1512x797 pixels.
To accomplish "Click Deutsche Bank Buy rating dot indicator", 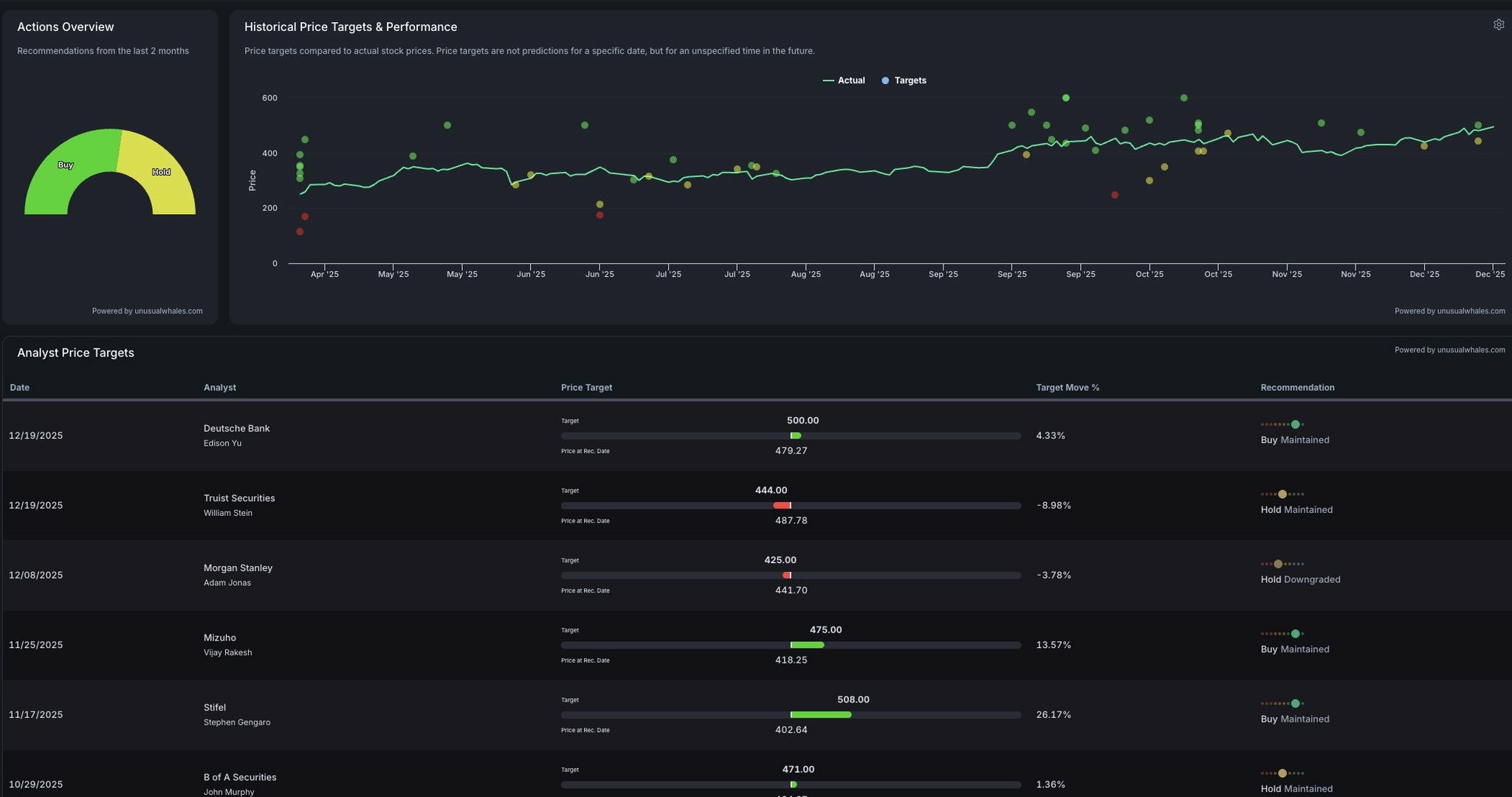I will coord(1295,424).
